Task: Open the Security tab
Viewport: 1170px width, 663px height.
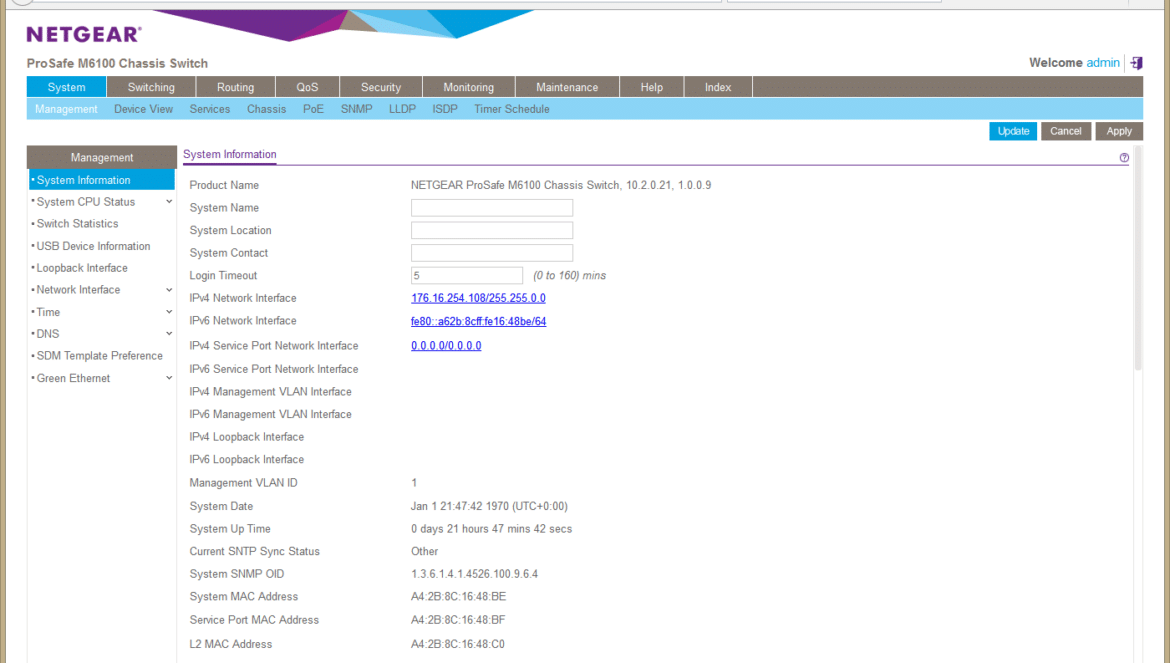Action: pos(381,87)
